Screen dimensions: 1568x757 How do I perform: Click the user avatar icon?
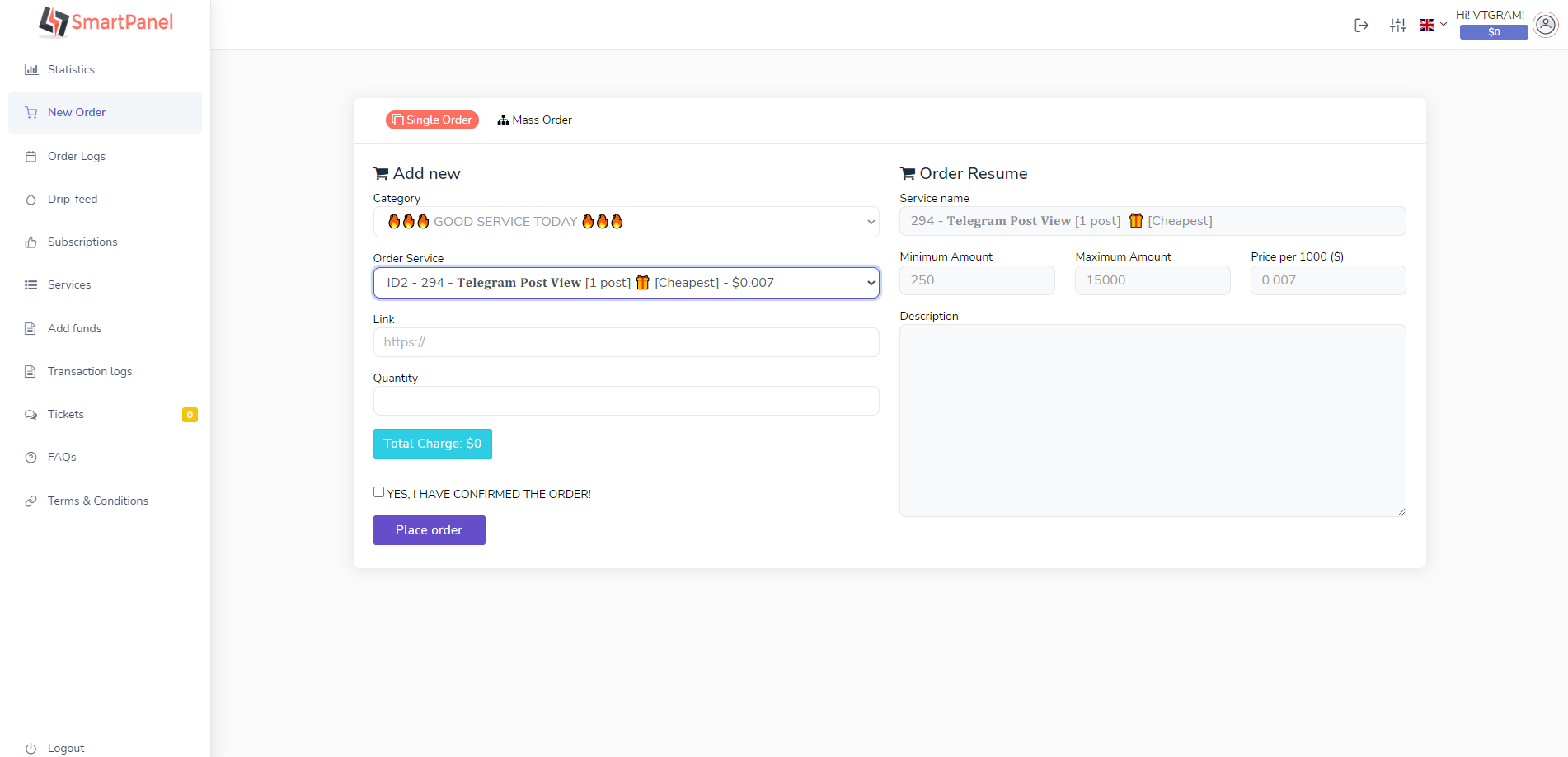point(1546,25)
